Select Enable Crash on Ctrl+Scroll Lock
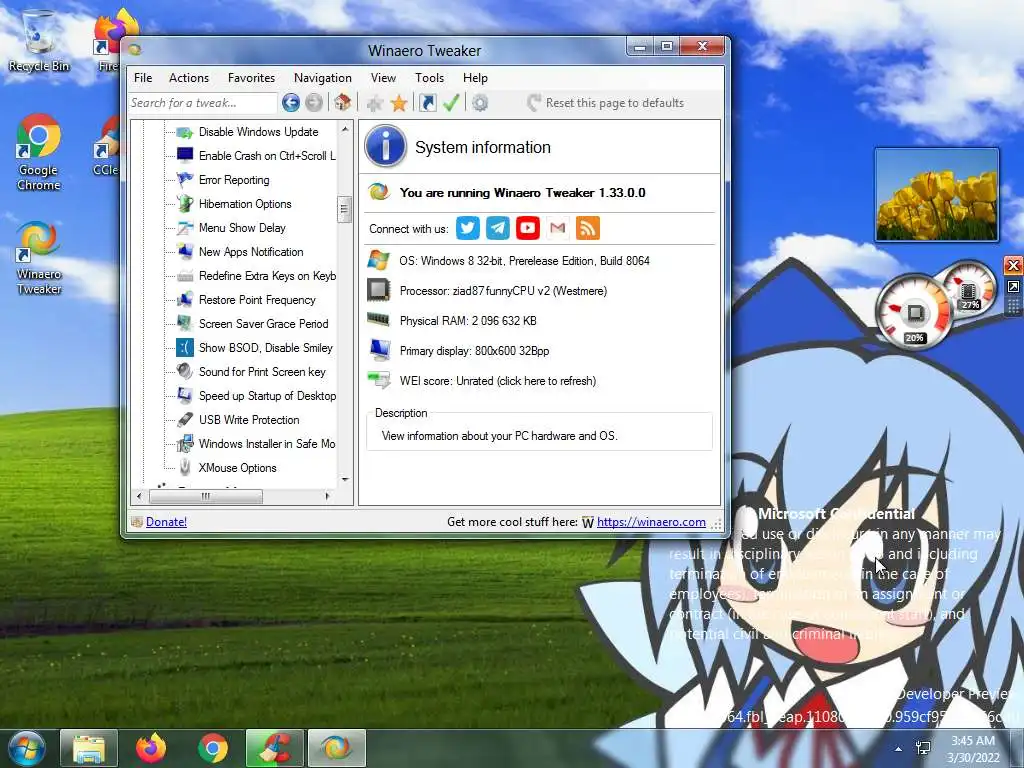 click(267, 155)
